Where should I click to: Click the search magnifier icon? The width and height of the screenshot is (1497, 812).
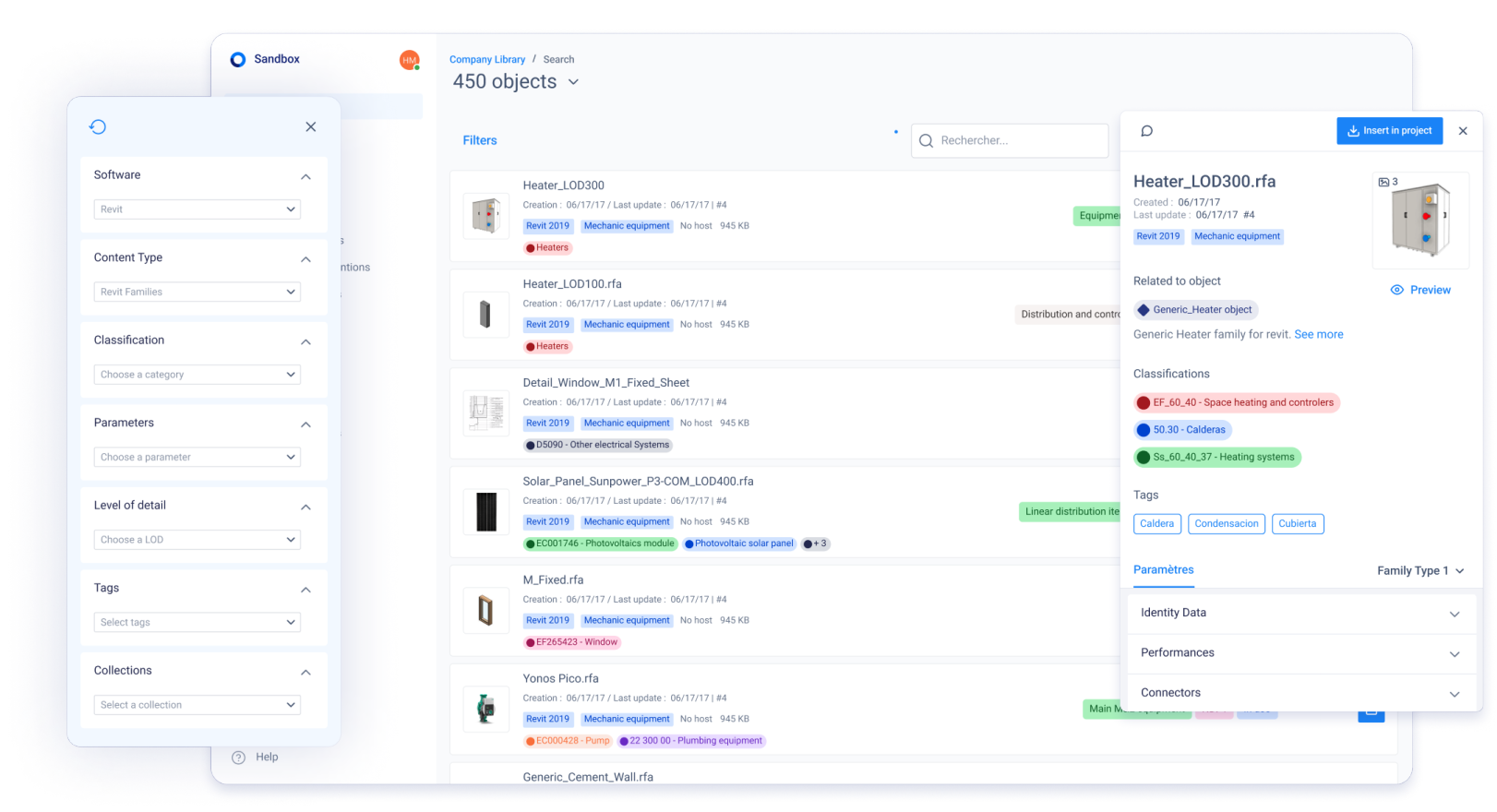[926, 141]
